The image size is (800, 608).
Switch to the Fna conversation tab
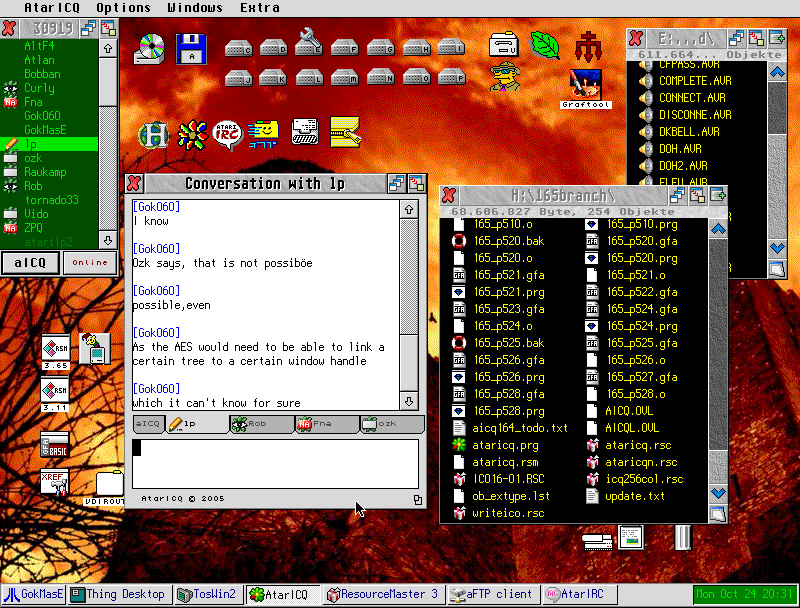click(x=327, y=424)
